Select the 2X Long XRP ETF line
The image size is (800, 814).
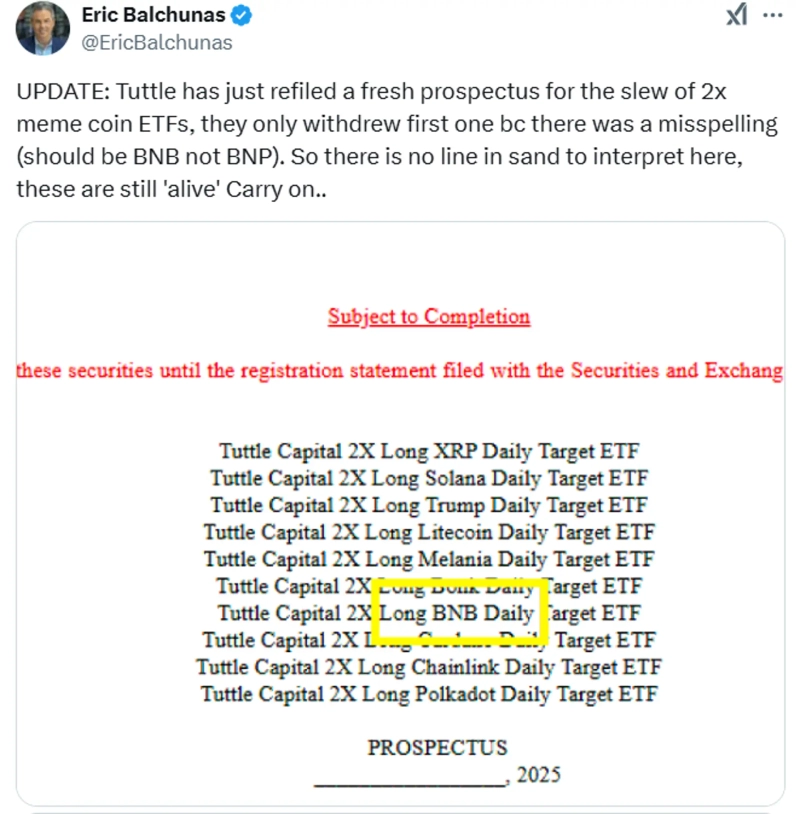pos(429,451)
